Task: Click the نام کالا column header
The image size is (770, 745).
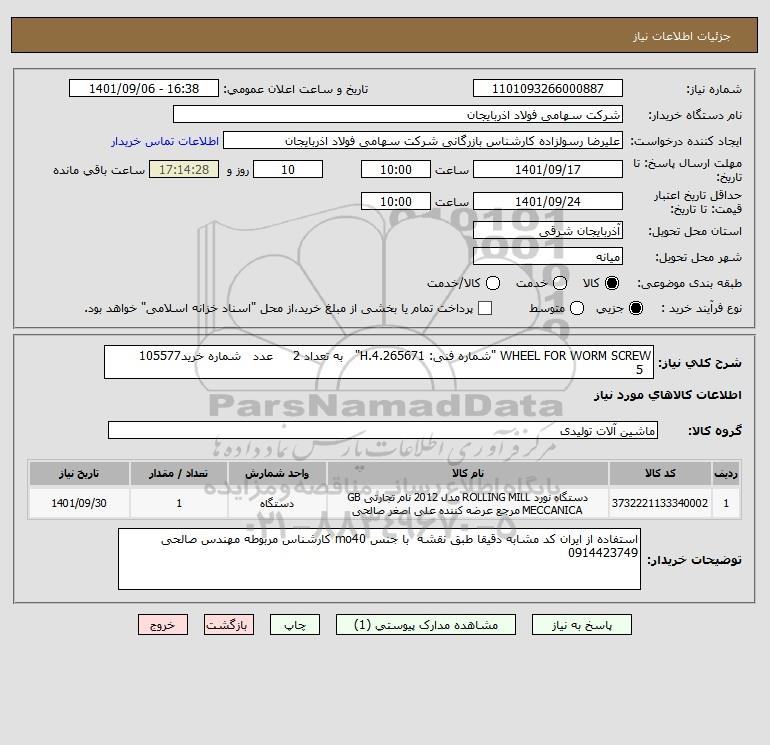Action: [468, 473]
